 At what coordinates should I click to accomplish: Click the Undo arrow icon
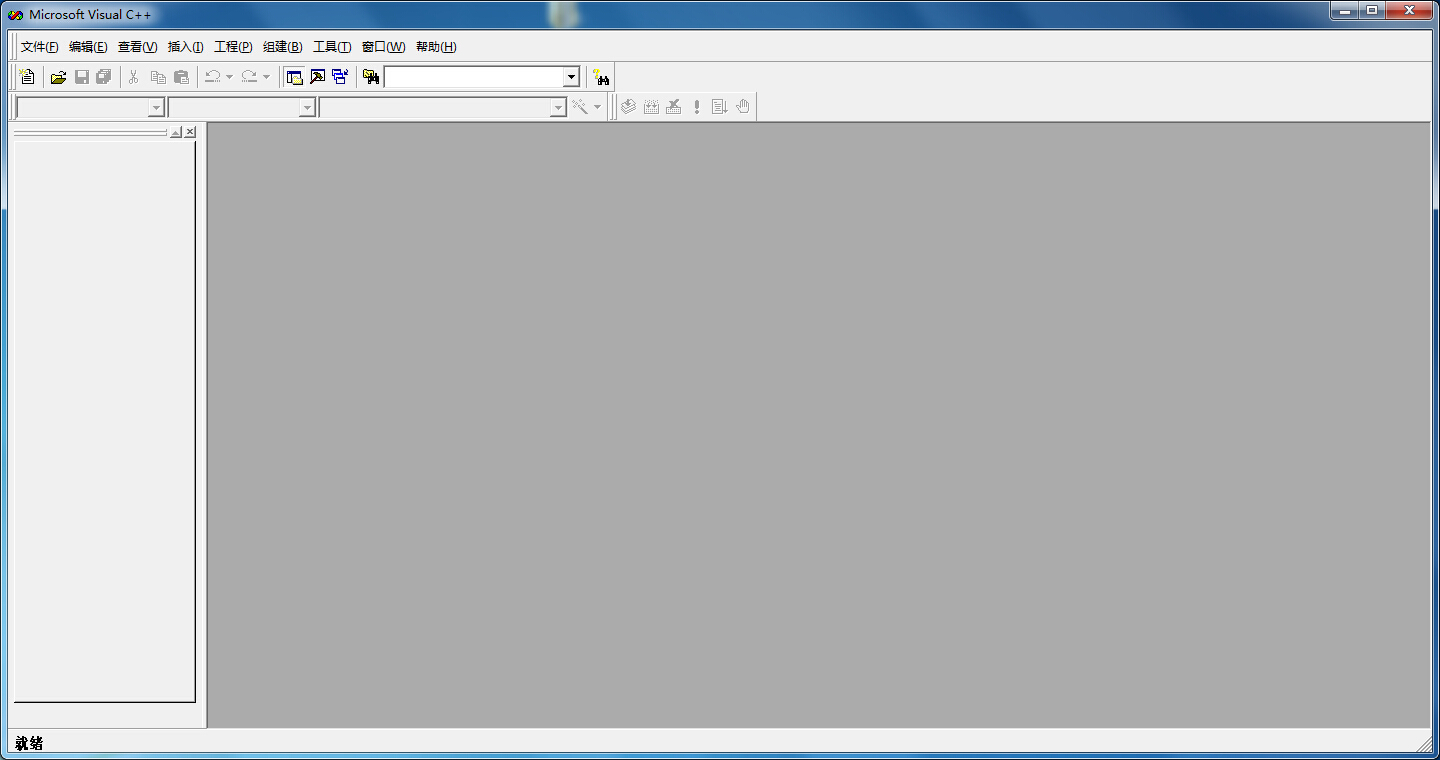click(x=212, y=77)
